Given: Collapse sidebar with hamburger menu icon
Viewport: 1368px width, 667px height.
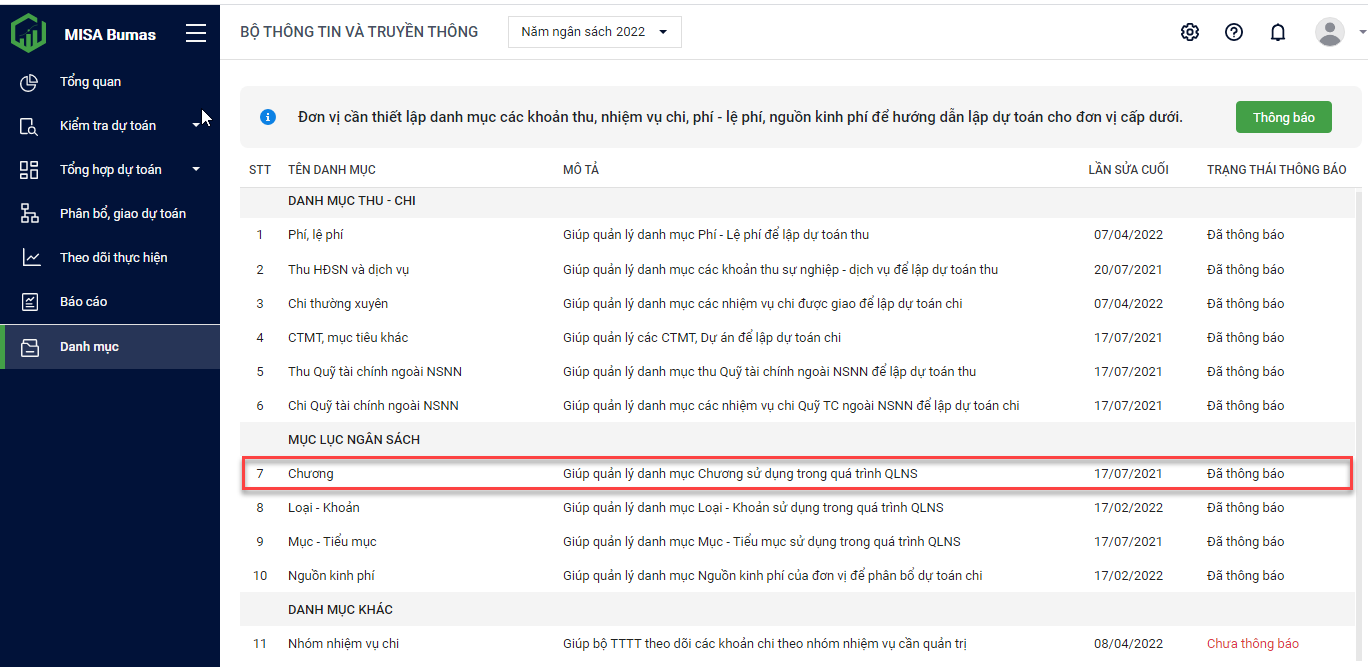Looking at the screenshot, I should [x=196, y=33].
